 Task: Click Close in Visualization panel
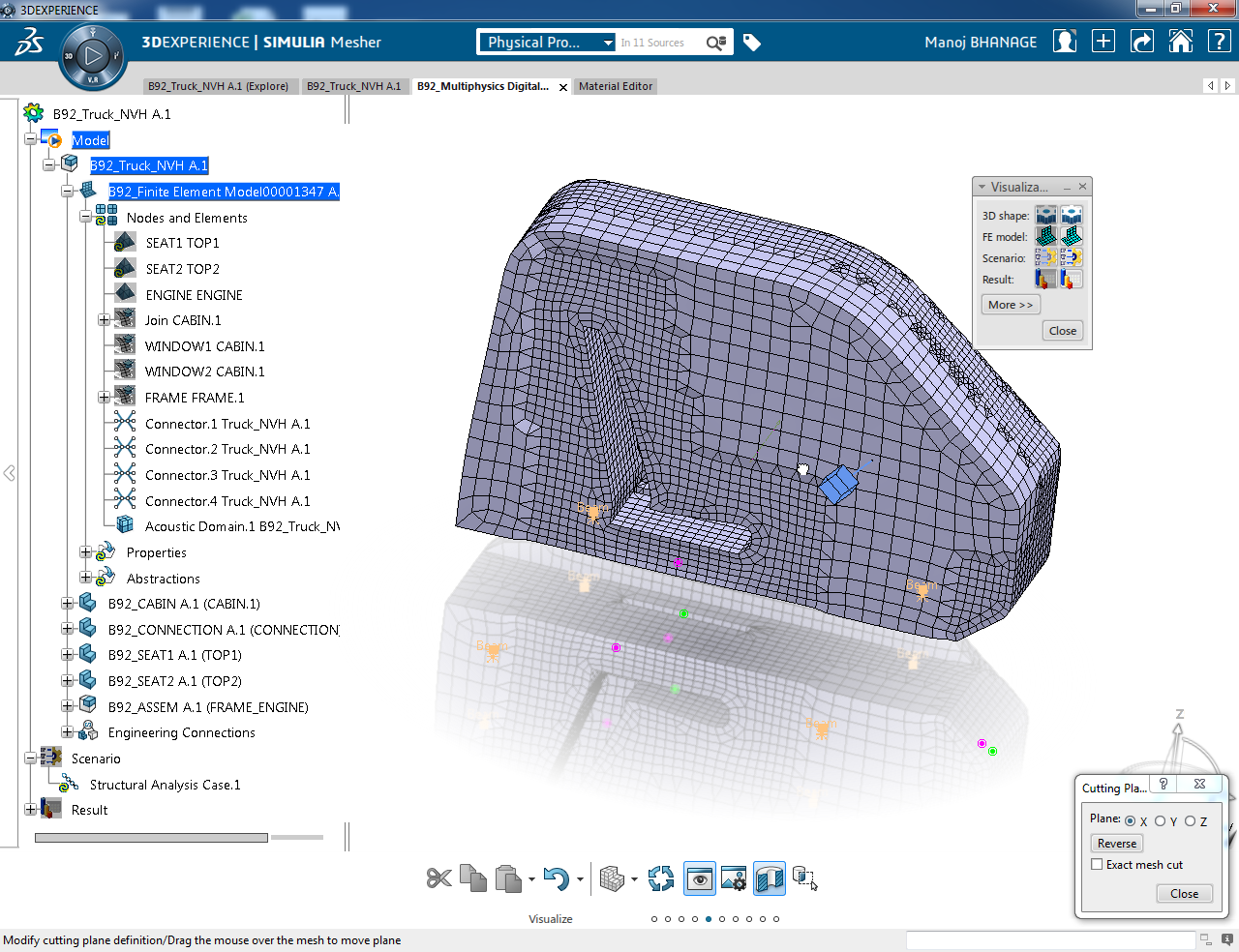tap(1063, 331)
